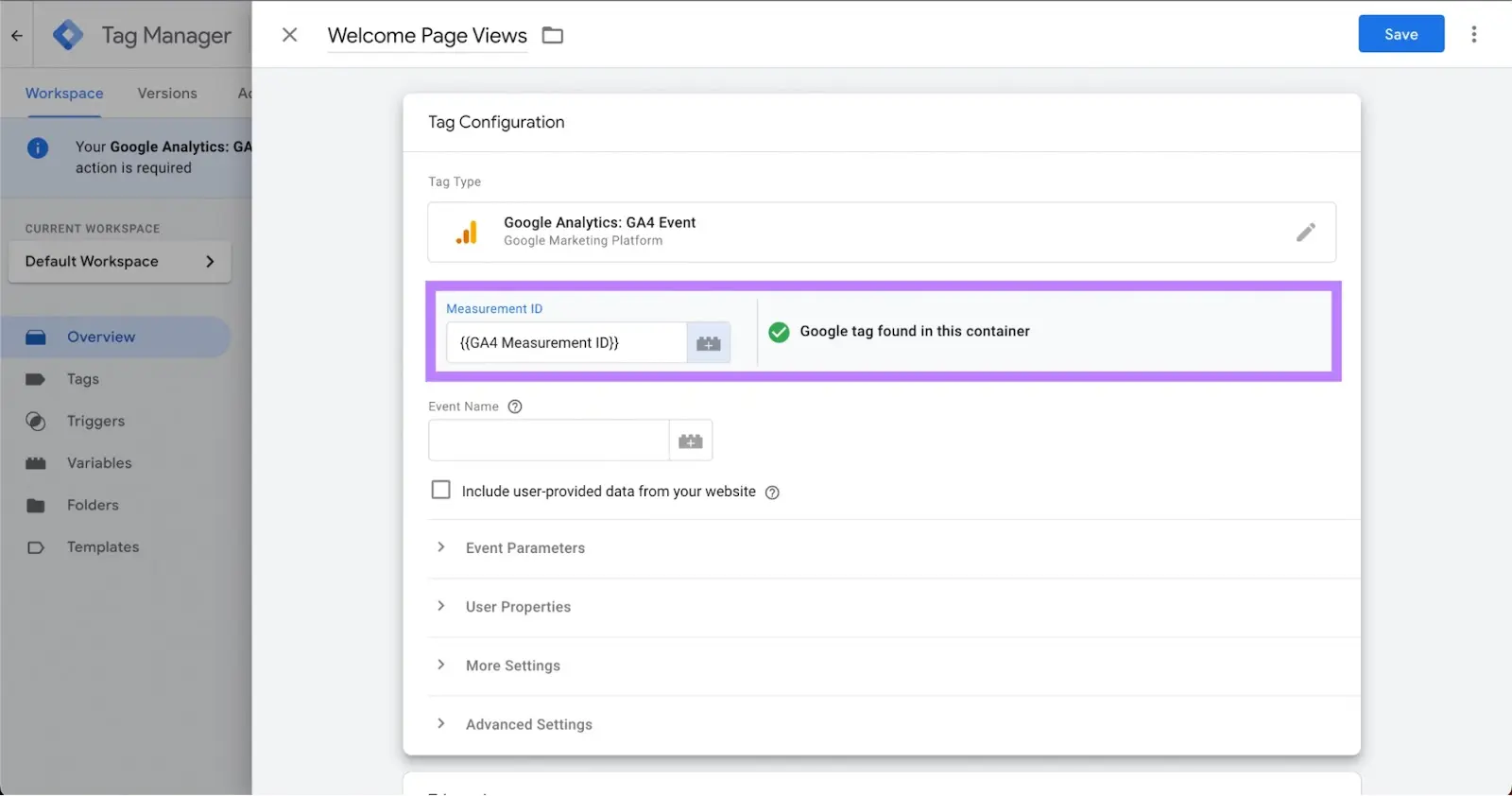Click the help icon beside Event Name
1512x796 pixels.
click(x=515, y=407)
